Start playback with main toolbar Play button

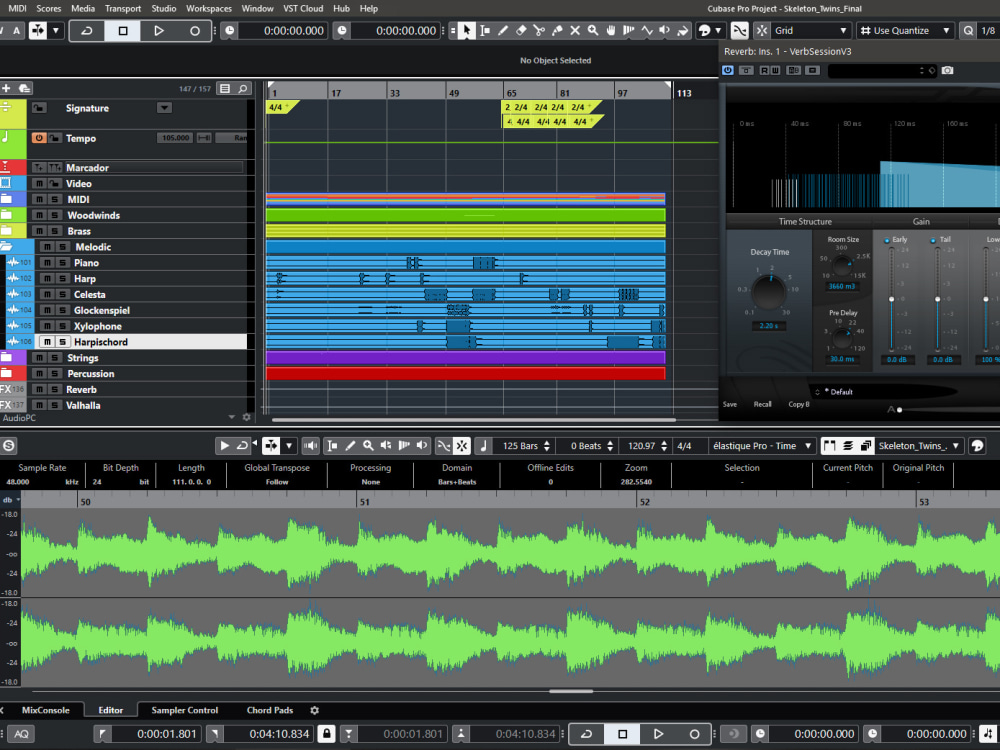[x=159, y=31]
